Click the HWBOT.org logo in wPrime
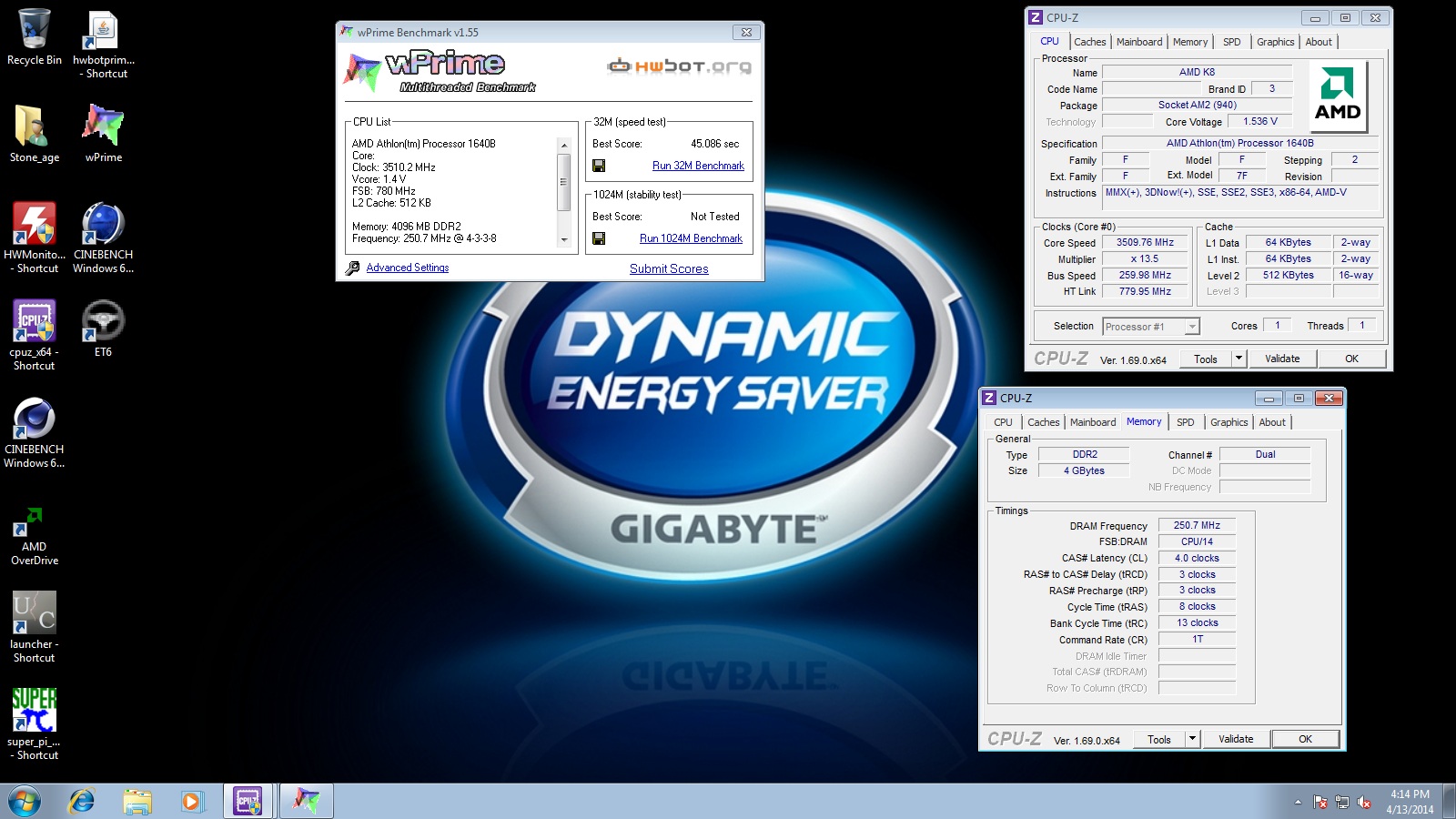The image size is (1456, 819). [679, 66]
